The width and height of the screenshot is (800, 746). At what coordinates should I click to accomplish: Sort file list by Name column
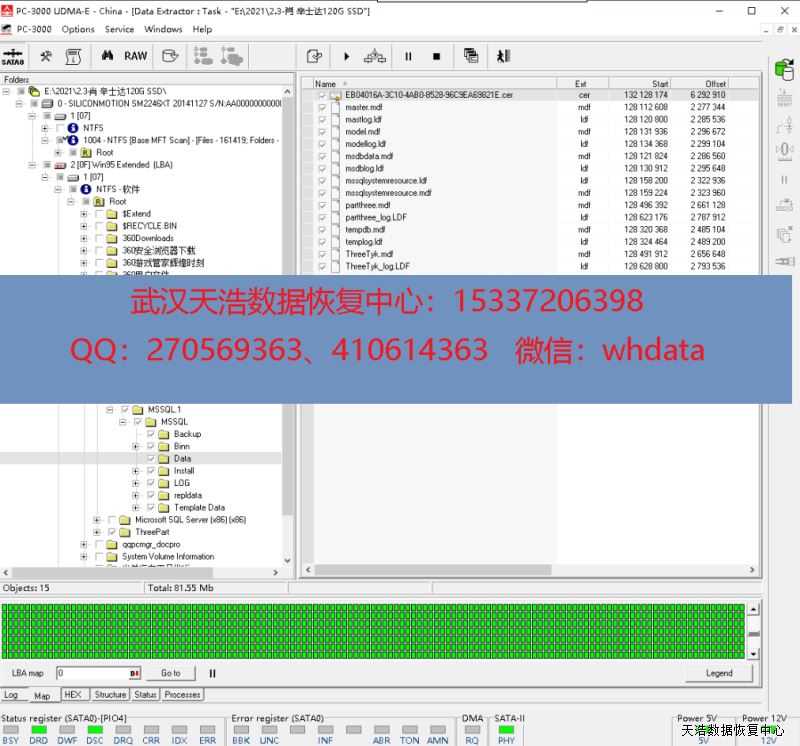click(x=434, y=83)
